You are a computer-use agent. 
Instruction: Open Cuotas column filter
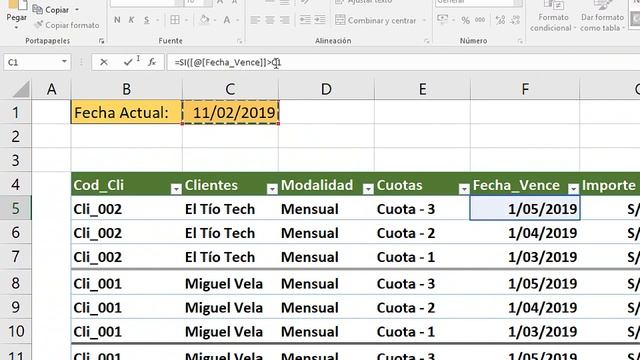pyautogui.click(x=464, y=189)
